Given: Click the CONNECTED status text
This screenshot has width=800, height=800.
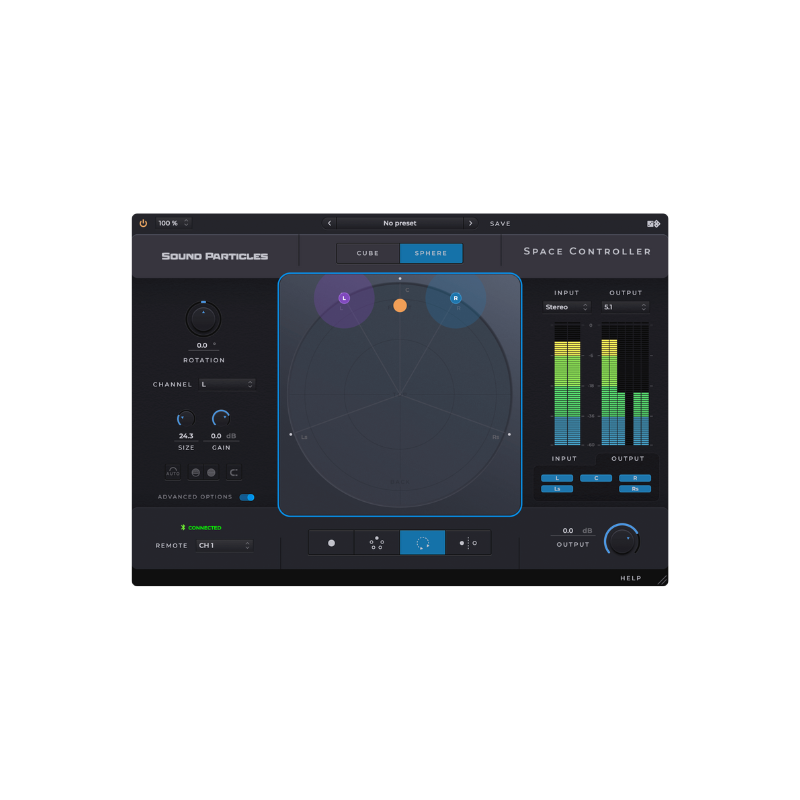Looking at the screenshot, I should 205,528.
